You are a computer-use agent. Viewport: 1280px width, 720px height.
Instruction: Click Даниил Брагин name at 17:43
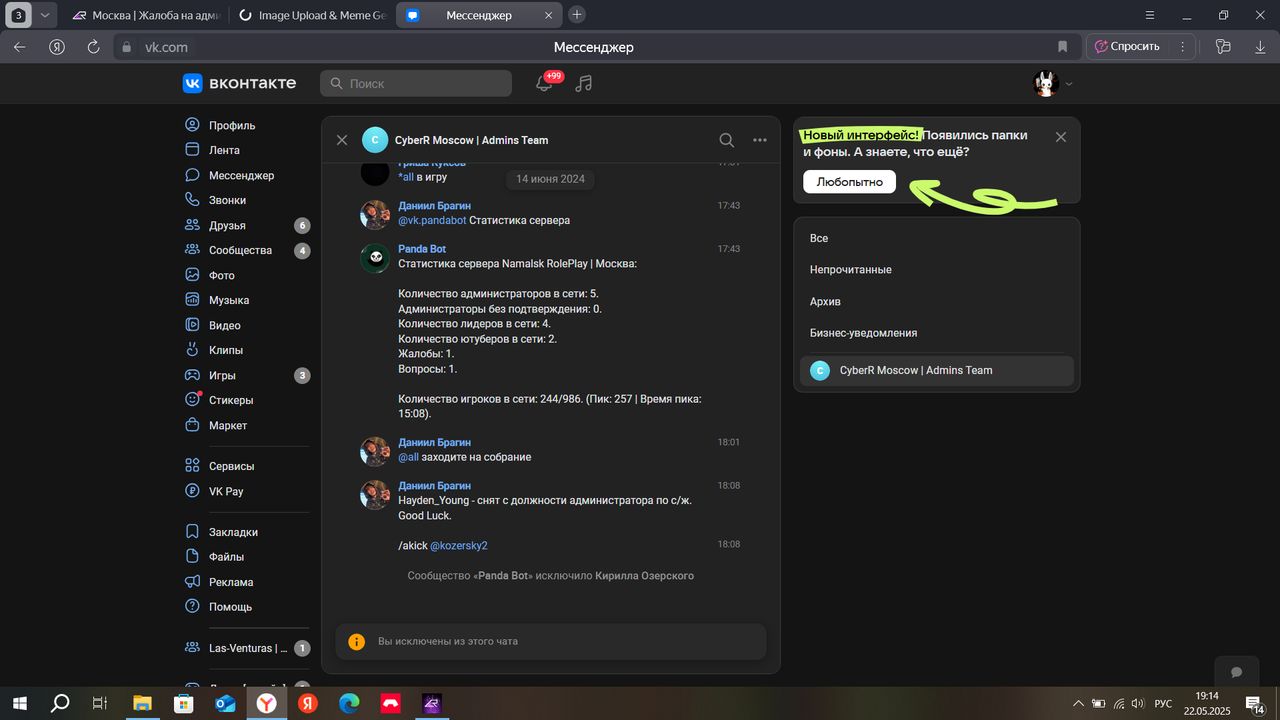click(x=434, y=206)
